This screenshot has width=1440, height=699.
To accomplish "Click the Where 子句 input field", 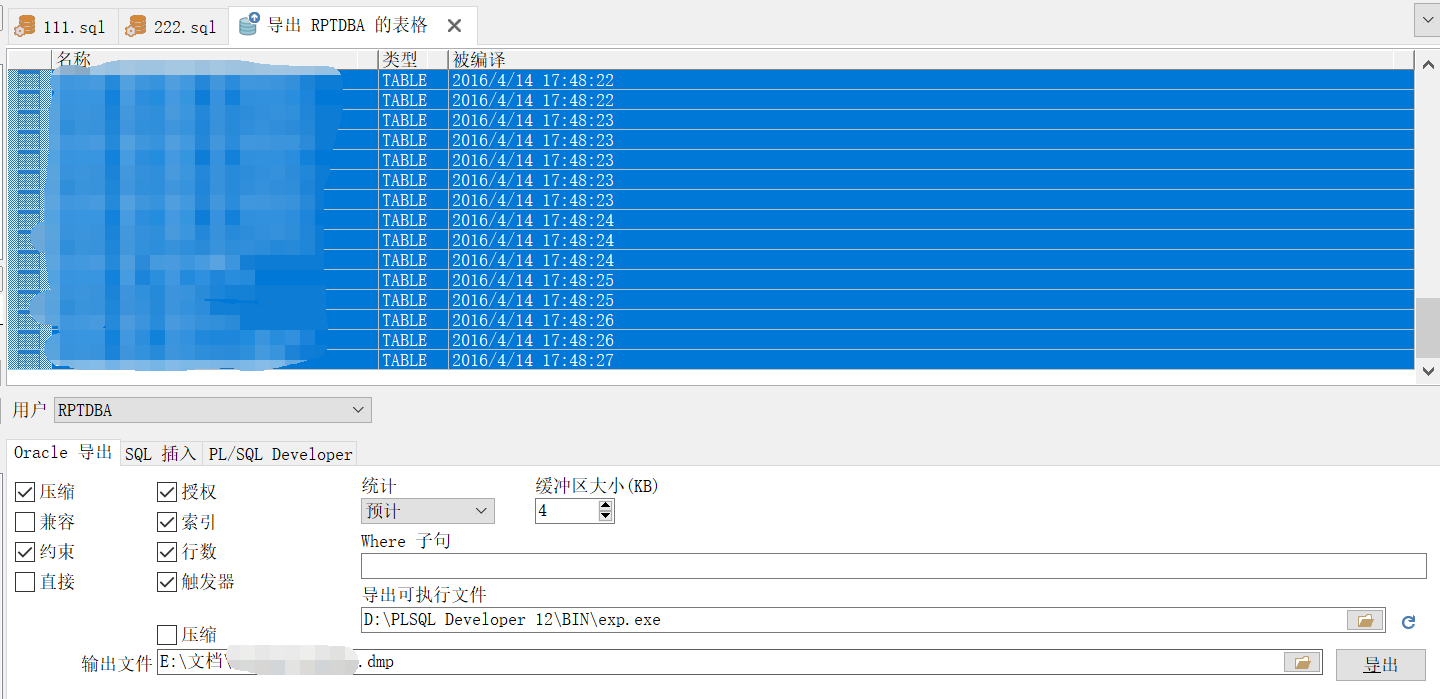I will pos(893,566).
